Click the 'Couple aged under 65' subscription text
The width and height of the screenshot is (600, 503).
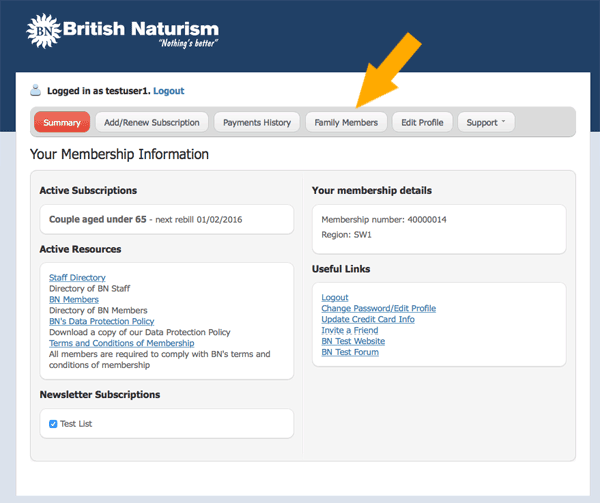(x=98, y=219)
